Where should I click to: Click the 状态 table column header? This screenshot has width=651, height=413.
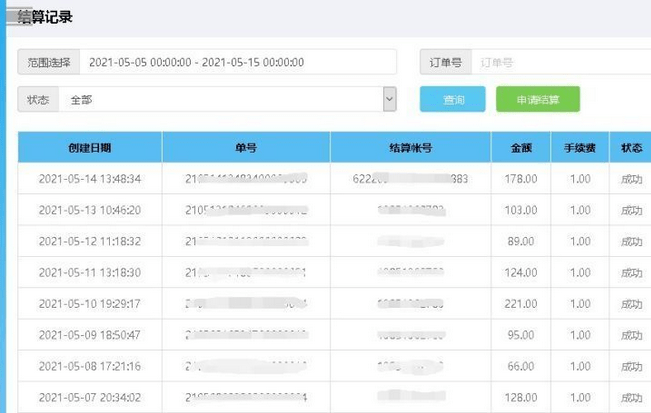click(631, 148)
